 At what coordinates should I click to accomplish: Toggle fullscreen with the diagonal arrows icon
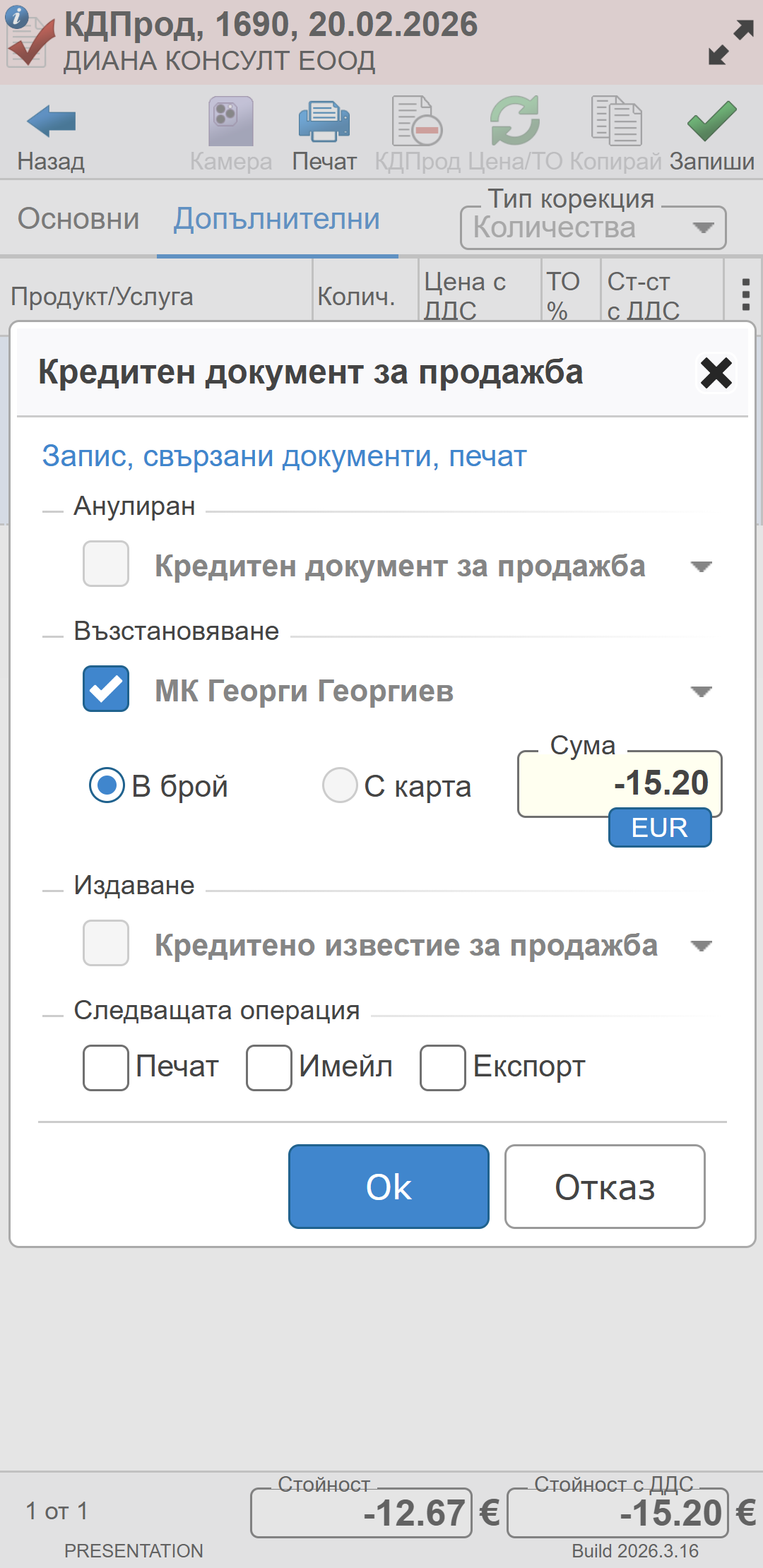731,42
